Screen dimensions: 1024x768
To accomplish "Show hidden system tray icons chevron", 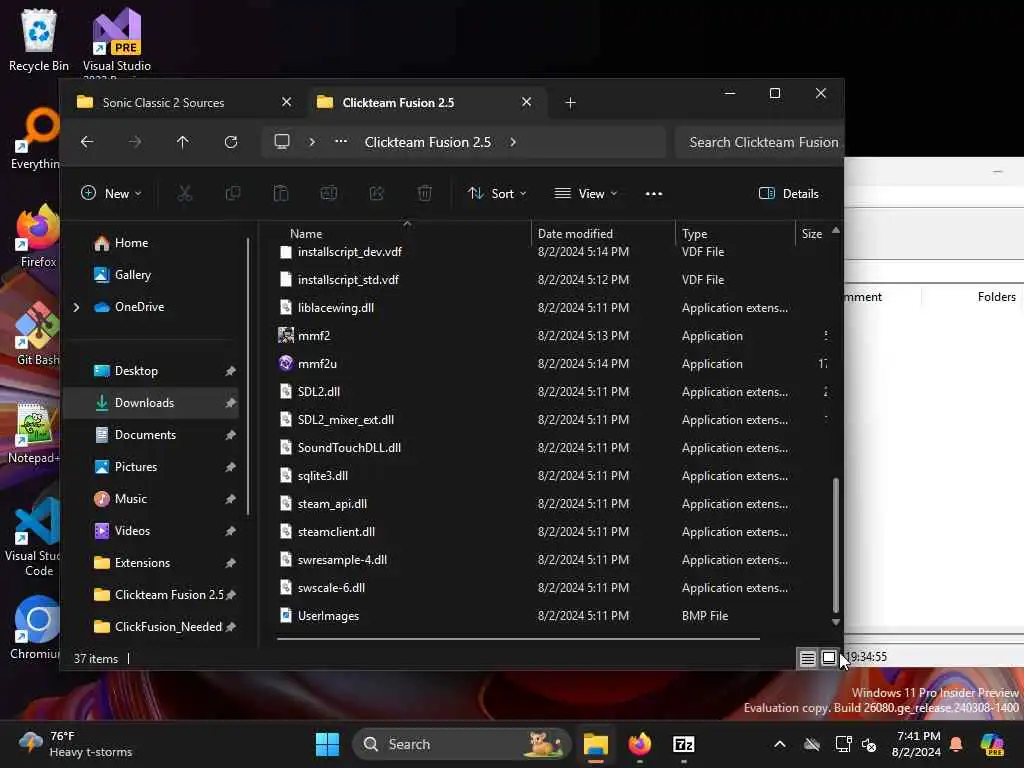I will click(x=780, y=744).
